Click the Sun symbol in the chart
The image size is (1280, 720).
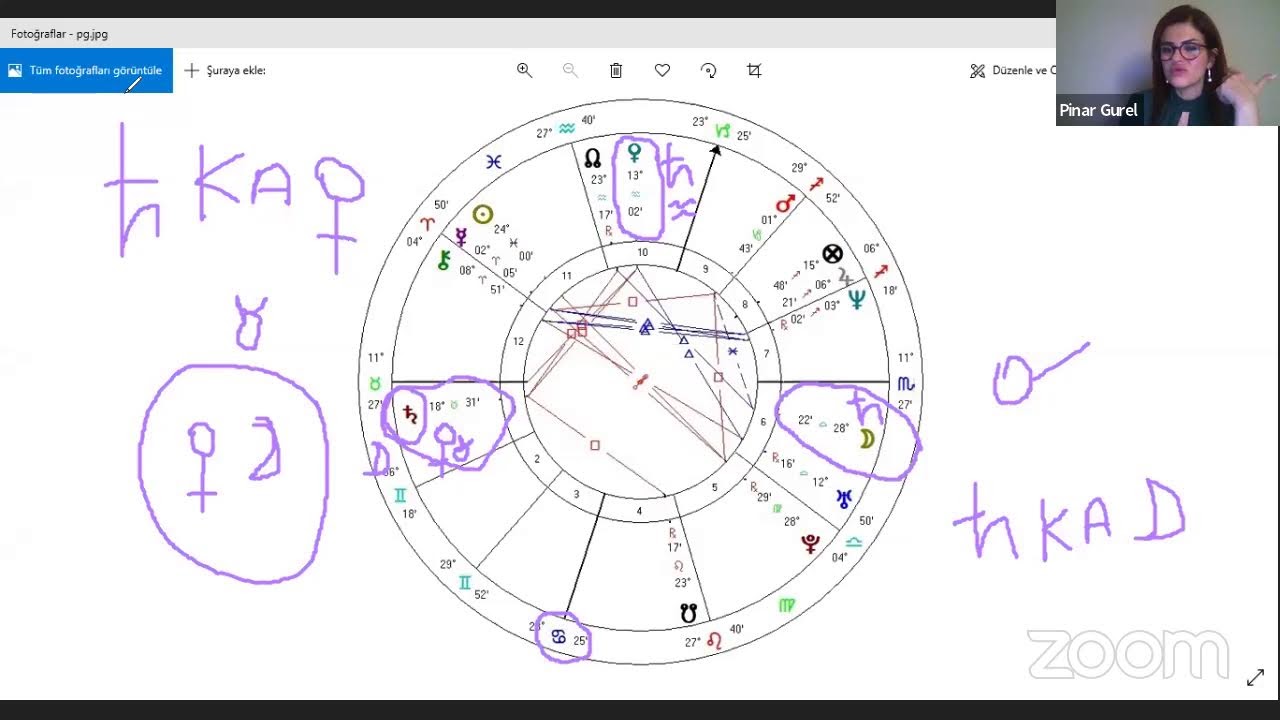[482, 214]
